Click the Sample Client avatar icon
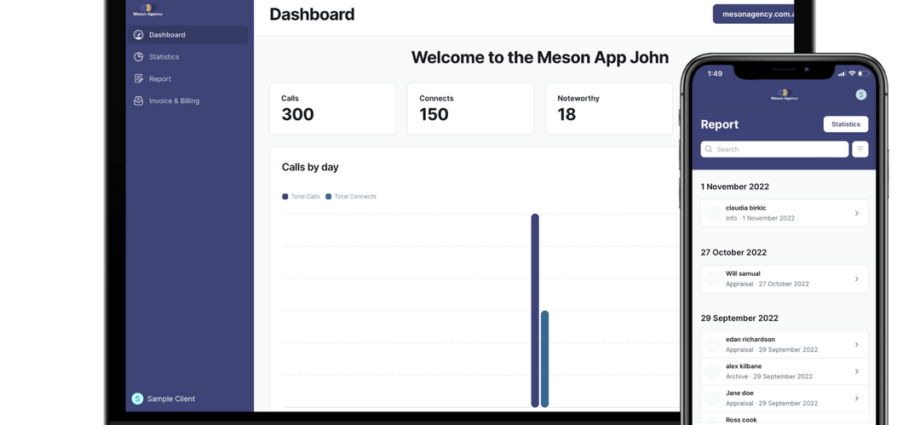 (x=137, y=398)
